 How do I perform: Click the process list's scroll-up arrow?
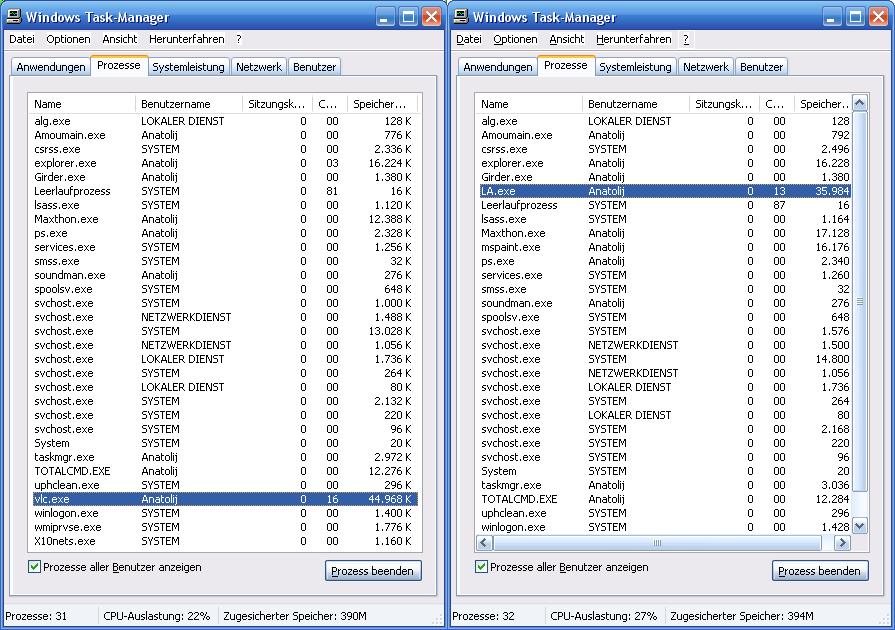(x=859, y=103)
